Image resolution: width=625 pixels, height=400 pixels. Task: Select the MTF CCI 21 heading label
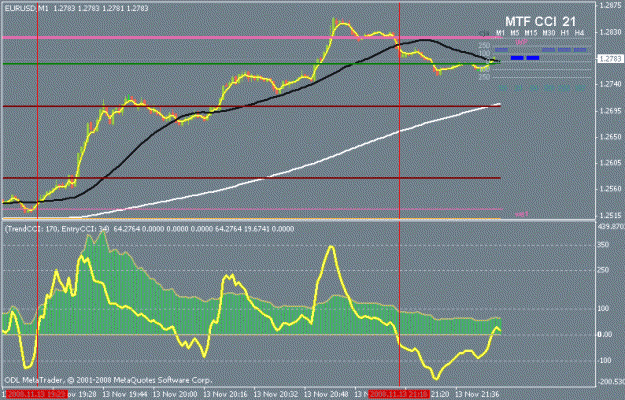540,22
